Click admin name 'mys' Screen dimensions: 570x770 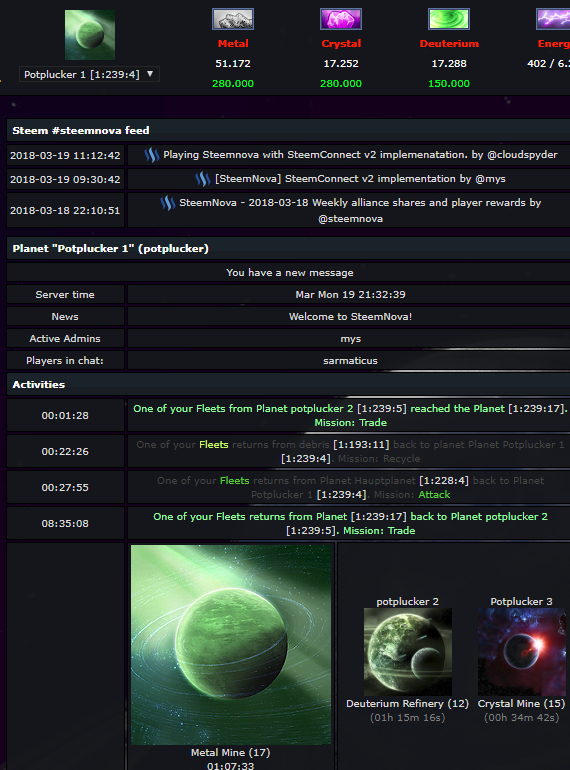point(351,339)
